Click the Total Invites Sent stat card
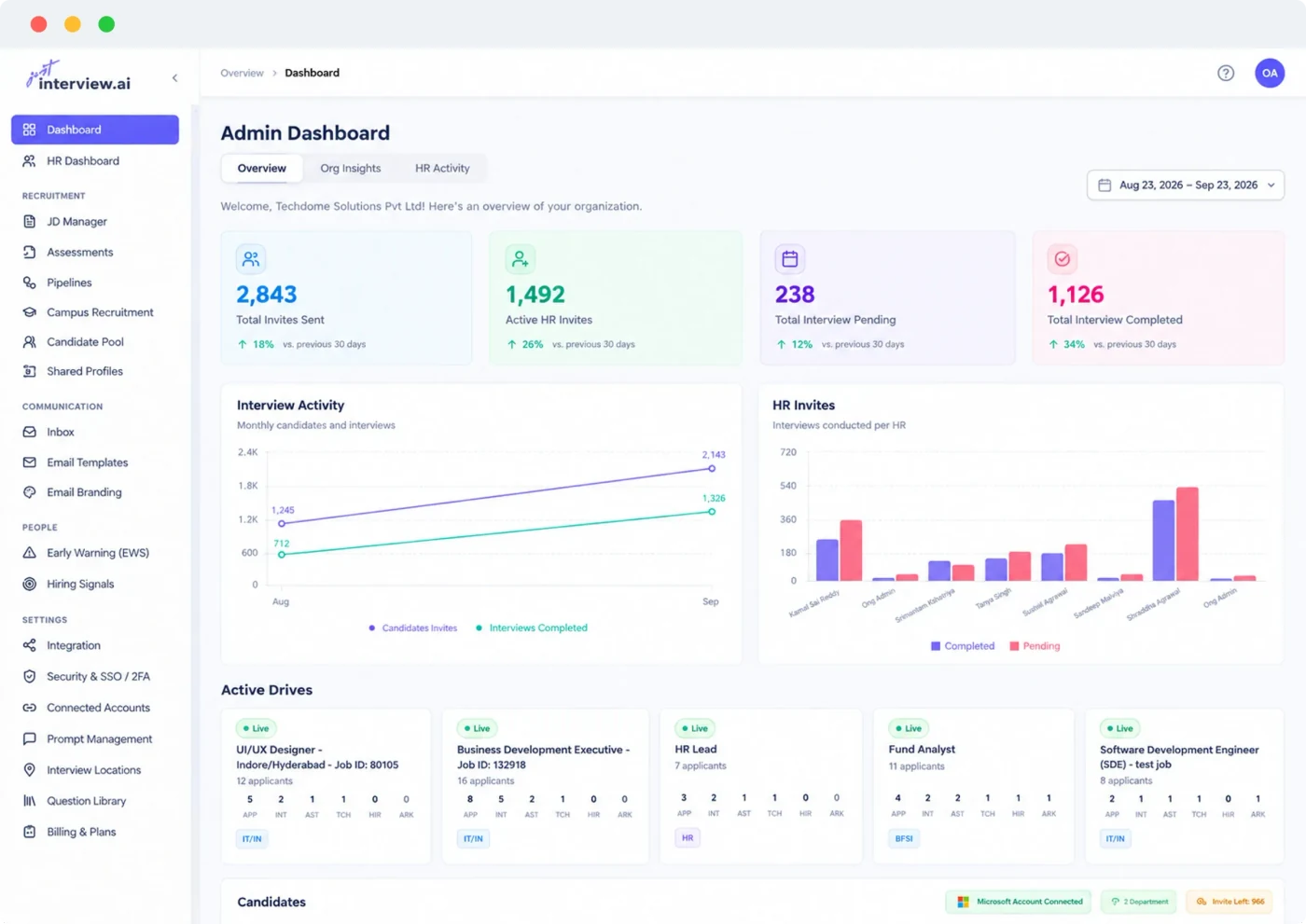Image resolution: width=1306 pixels, height=924 pixels. pos(347,298)
